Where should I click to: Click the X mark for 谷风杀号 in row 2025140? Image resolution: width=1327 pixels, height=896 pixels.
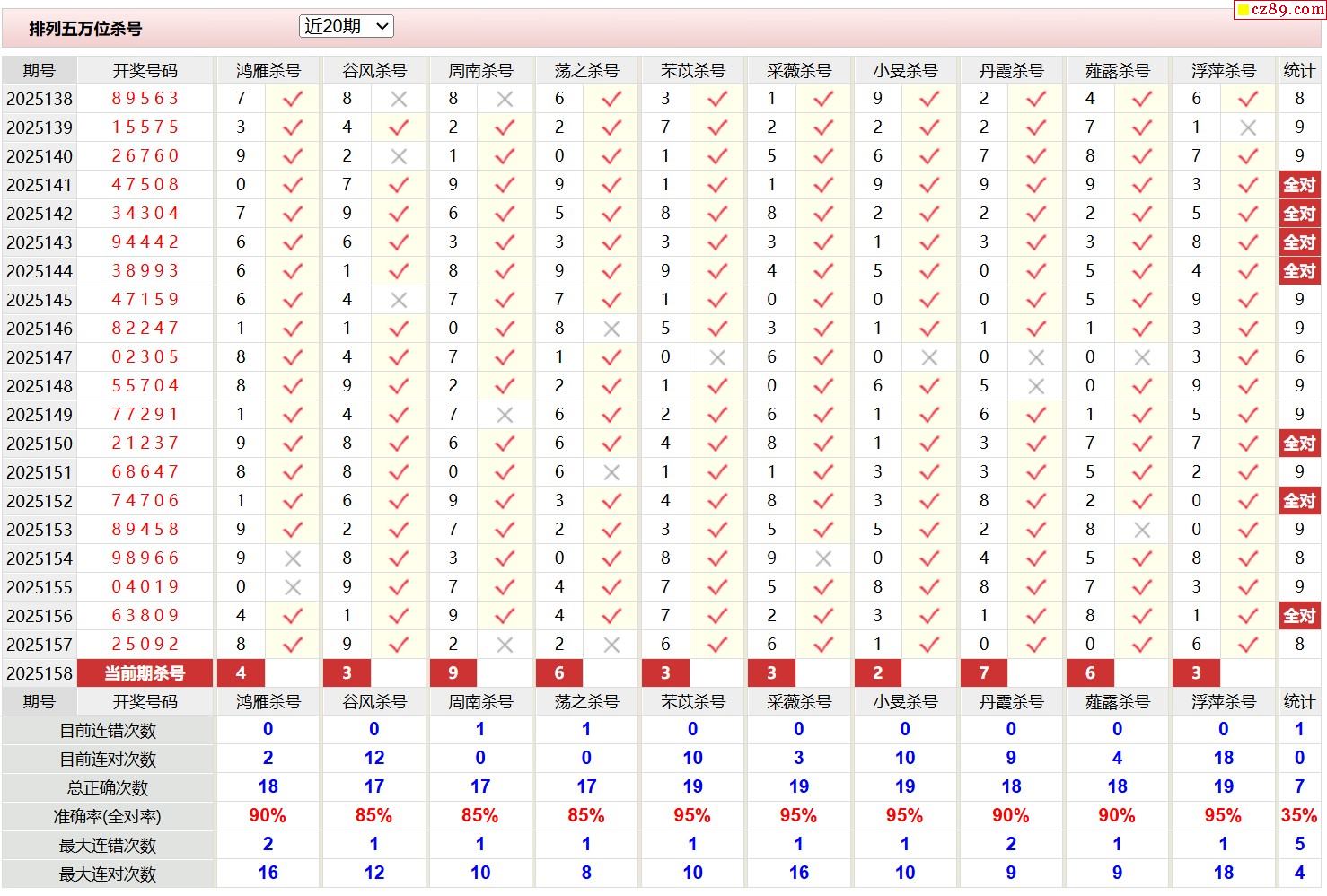point(399,157)
